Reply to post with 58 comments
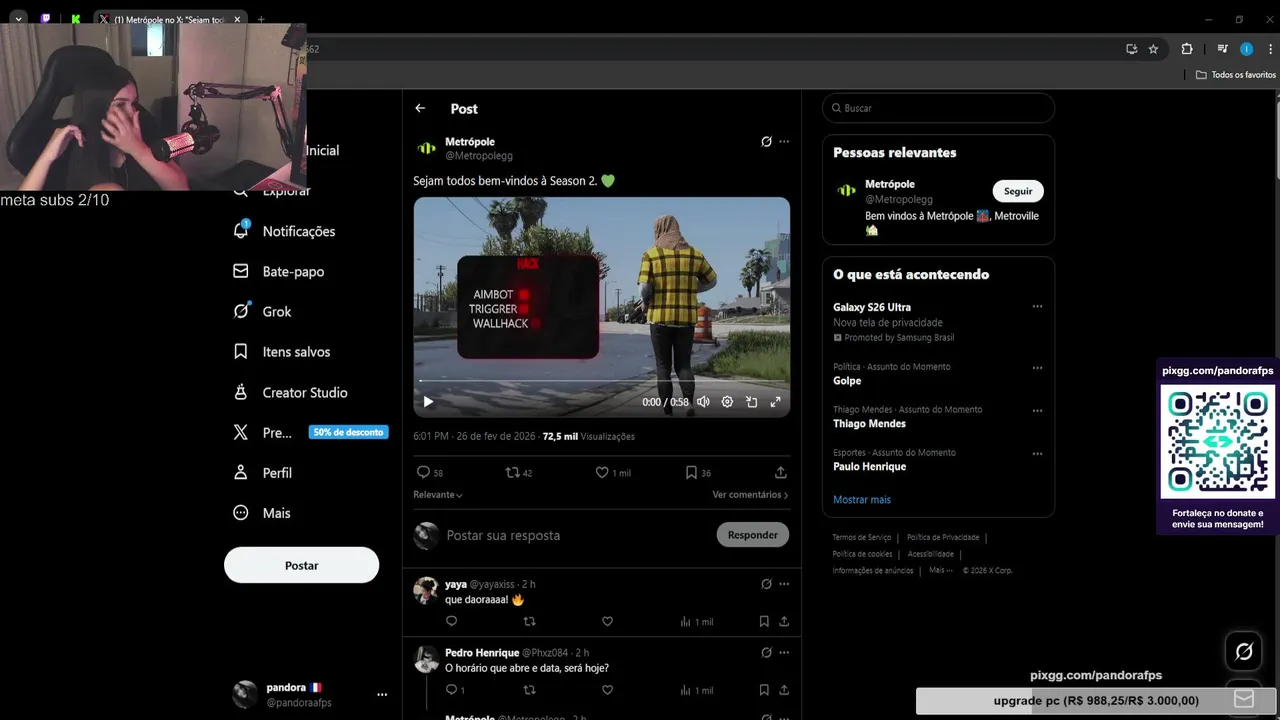 pos(429,473)
